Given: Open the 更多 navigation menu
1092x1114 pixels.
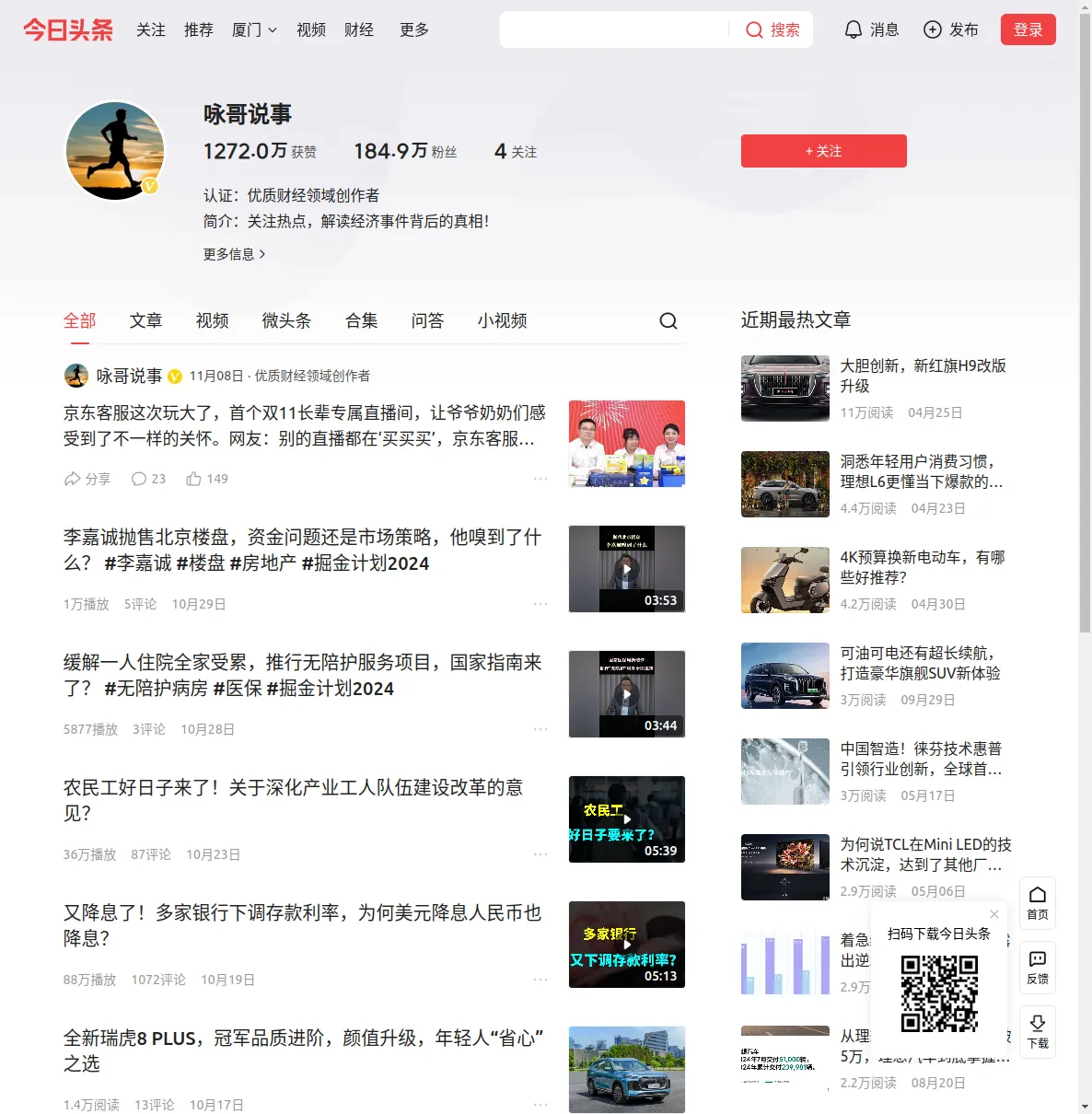Looking at the screenshot, I should pos(414,30).
